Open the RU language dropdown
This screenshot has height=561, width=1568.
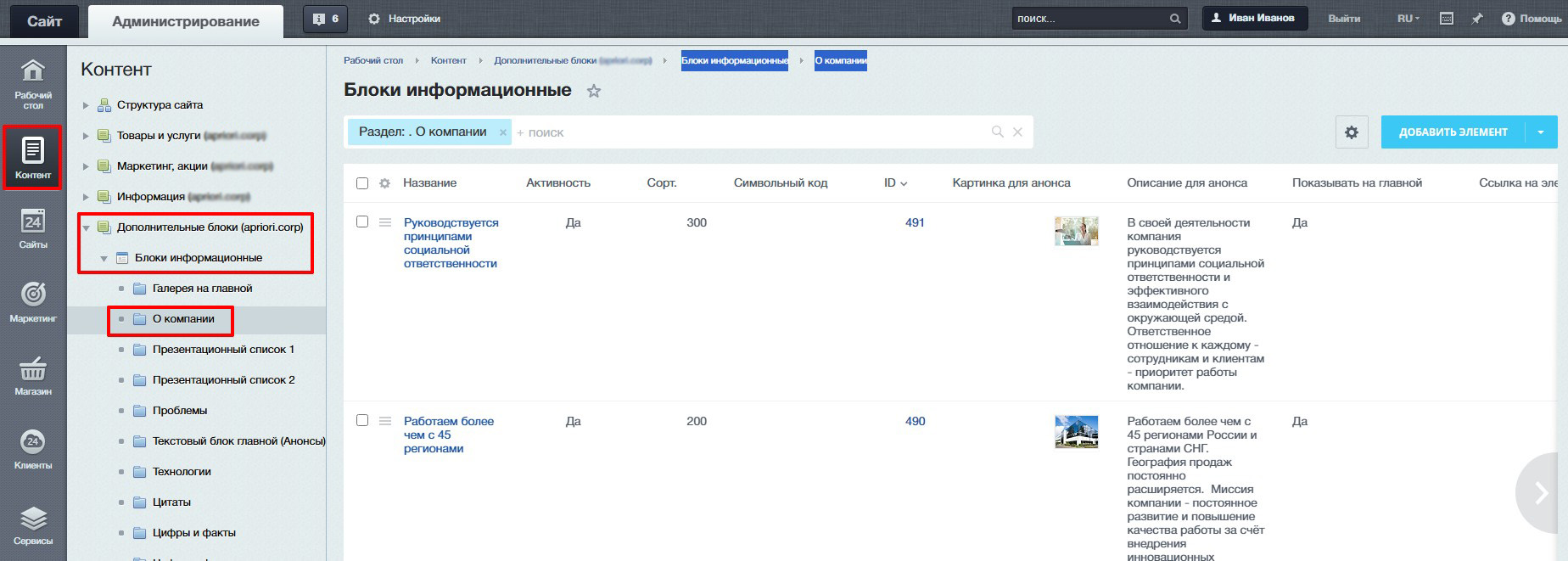point(1408,19)
